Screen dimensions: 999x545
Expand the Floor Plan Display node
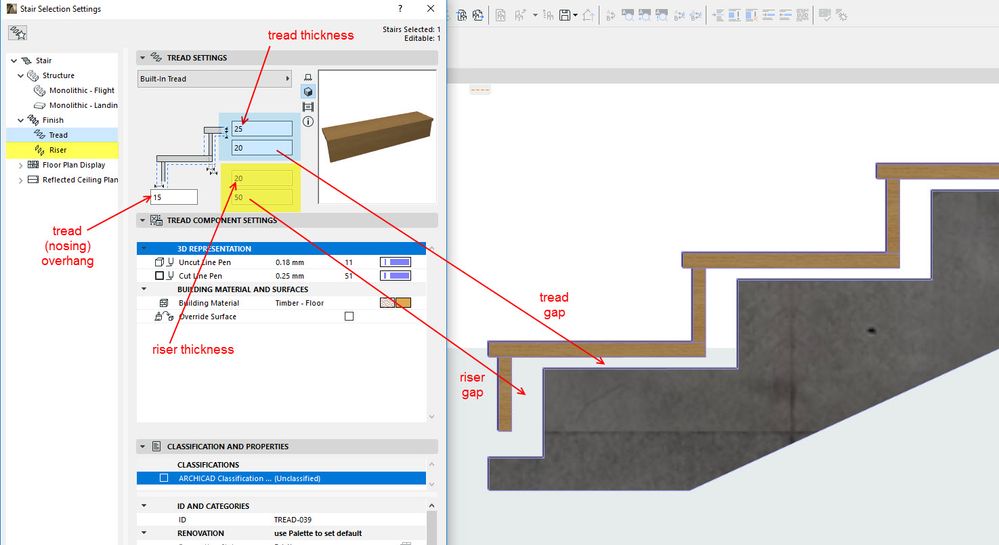[20, 165]
